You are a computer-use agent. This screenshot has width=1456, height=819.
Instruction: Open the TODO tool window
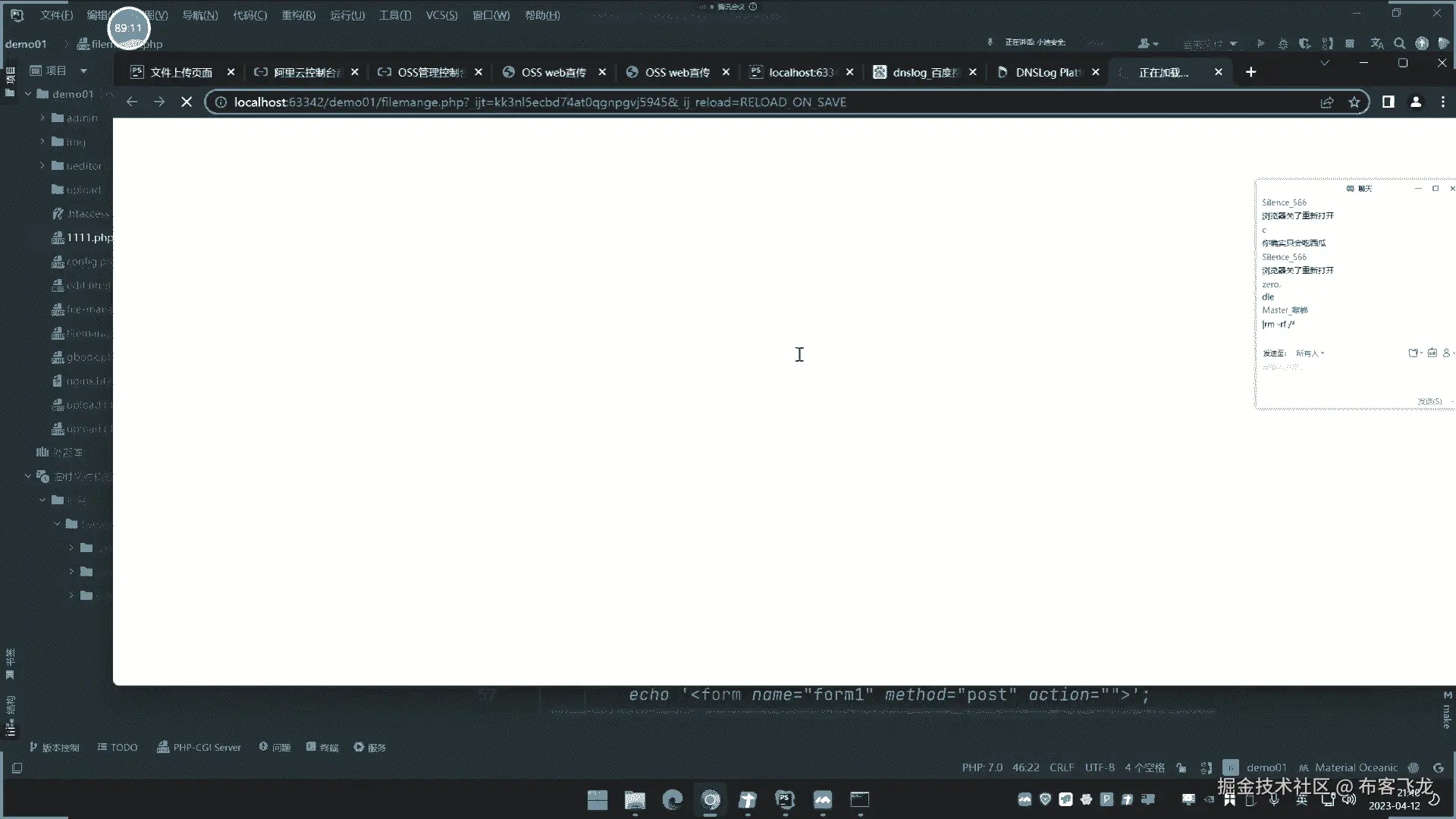pos(118,747)
